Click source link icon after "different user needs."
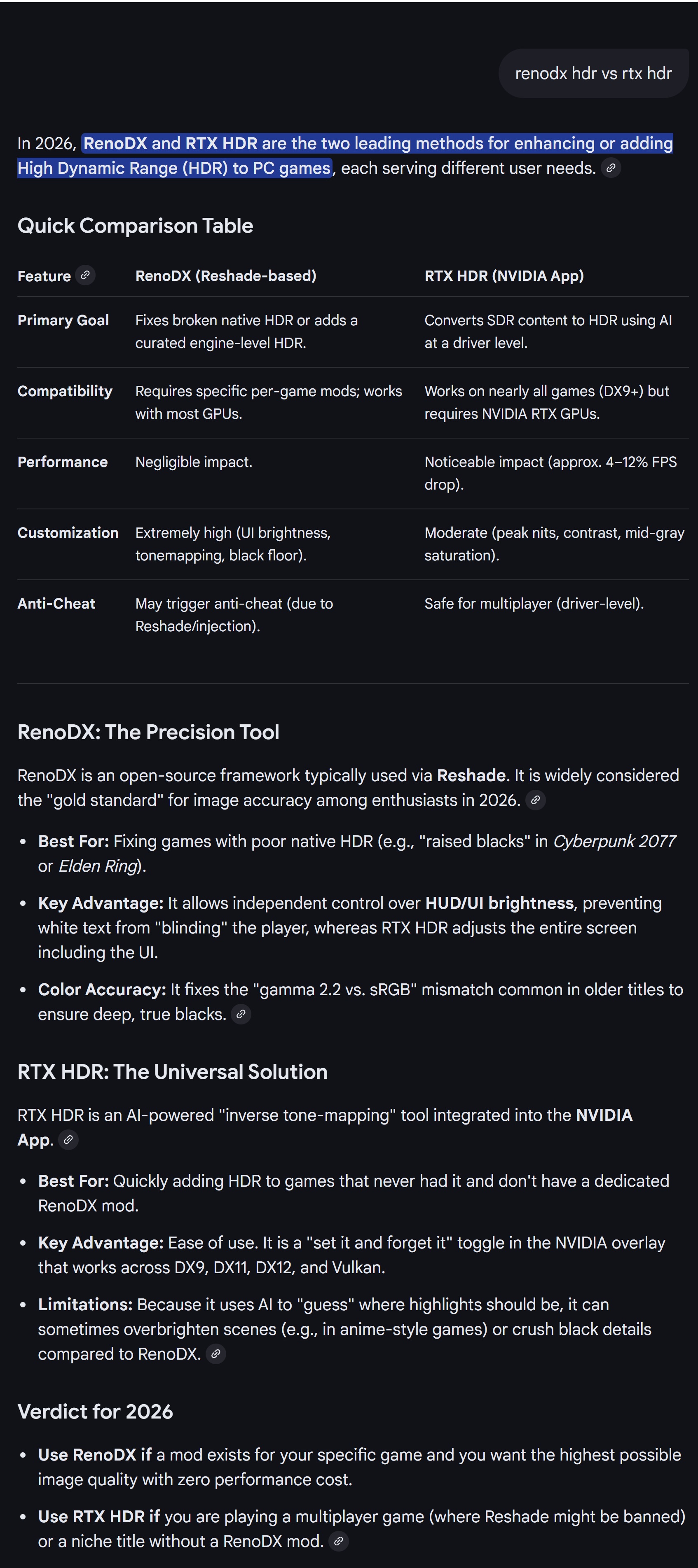This screenshot has height=1568, width=698. click(611, 168)
